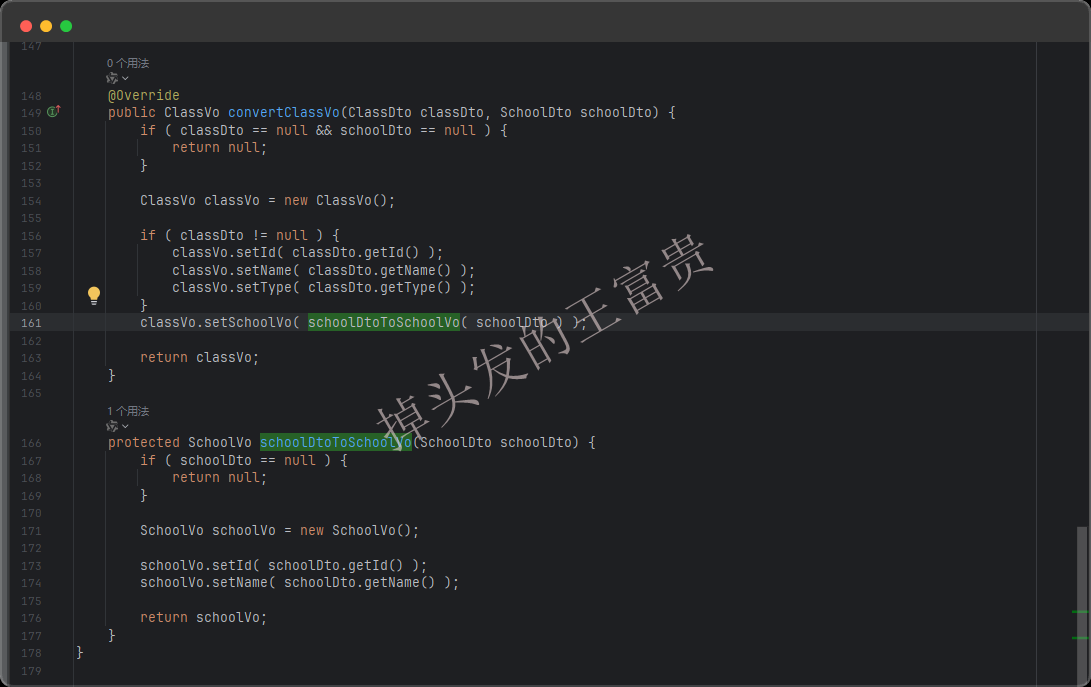Minimize the window with the yellow button
This screenshot has width=1091, height=687.
(46, 26)
